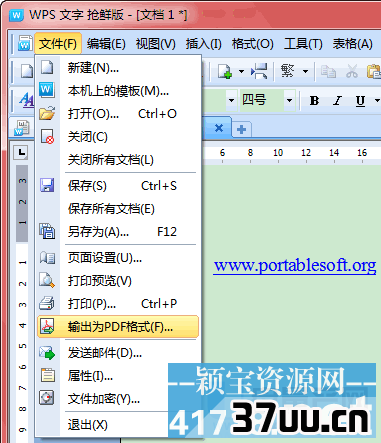Open the 表格(A) menu
Image resolution: width=381 pixels, height=443 pixels.
click(352, 44)
